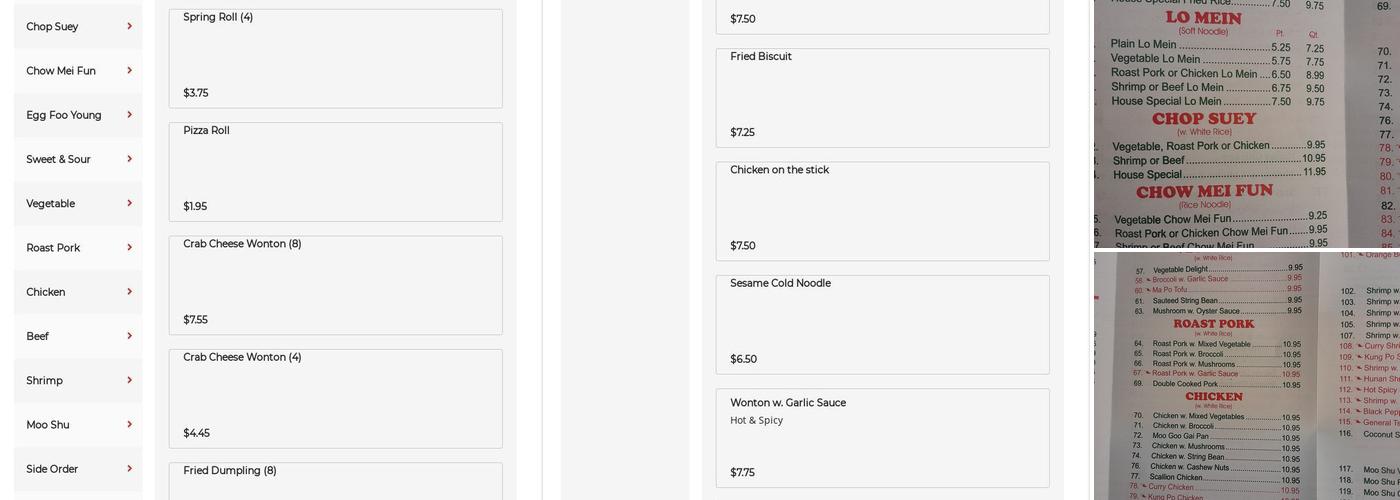Image resolution: width=1400 pixels, height=500 pixels.
Task: Pick the Crab Cheese Wonton (4) card
Action: pyautogui.click(x=335, y=398)
